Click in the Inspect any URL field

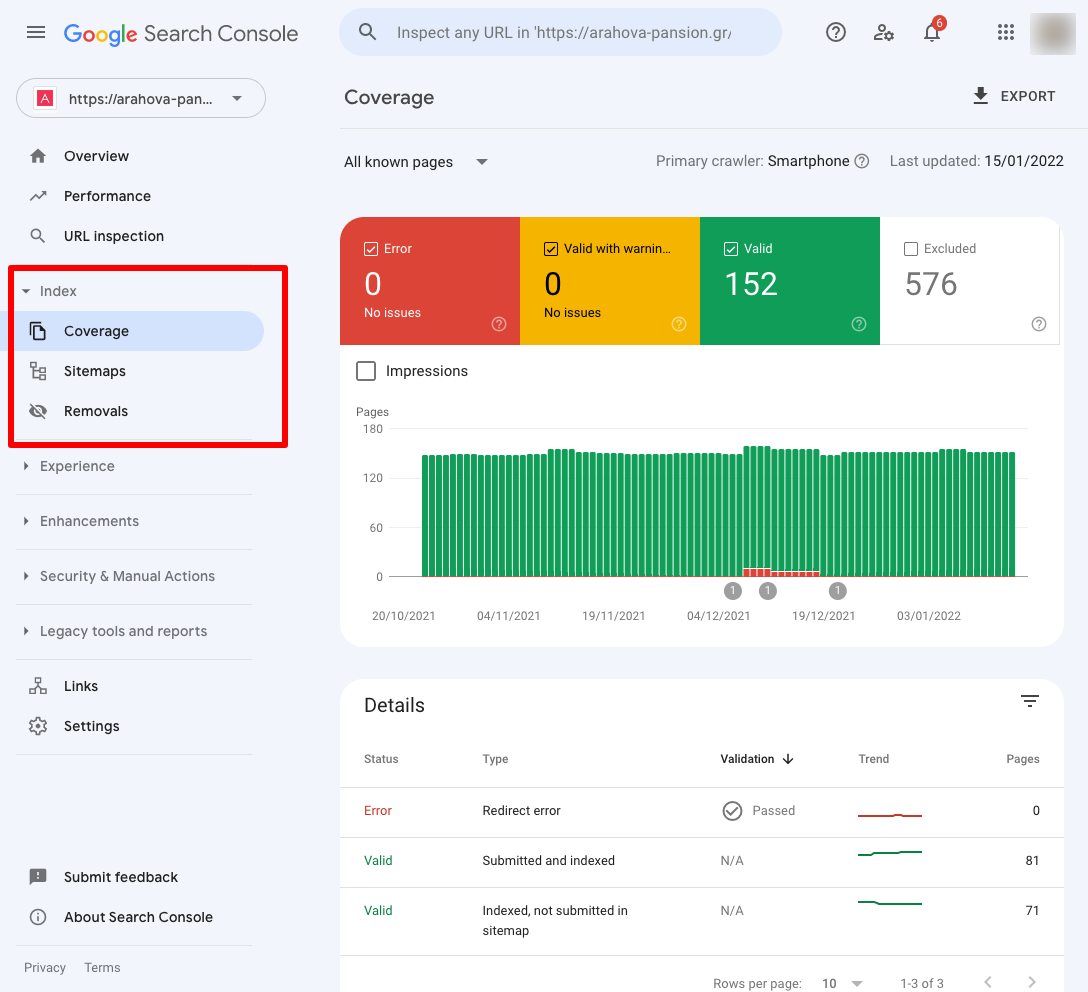tap(564, 33)
